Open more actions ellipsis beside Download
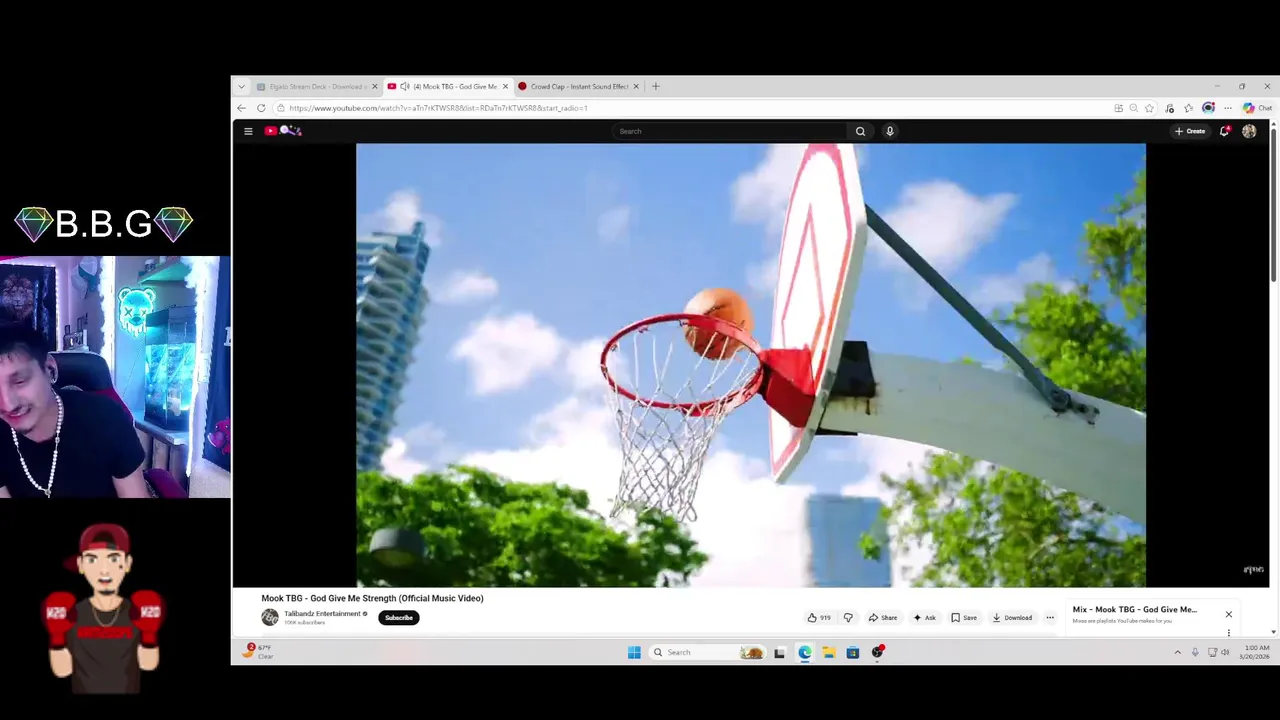Image resolution: width=1280 pixels, height=720 pixels. [1050, 618]
